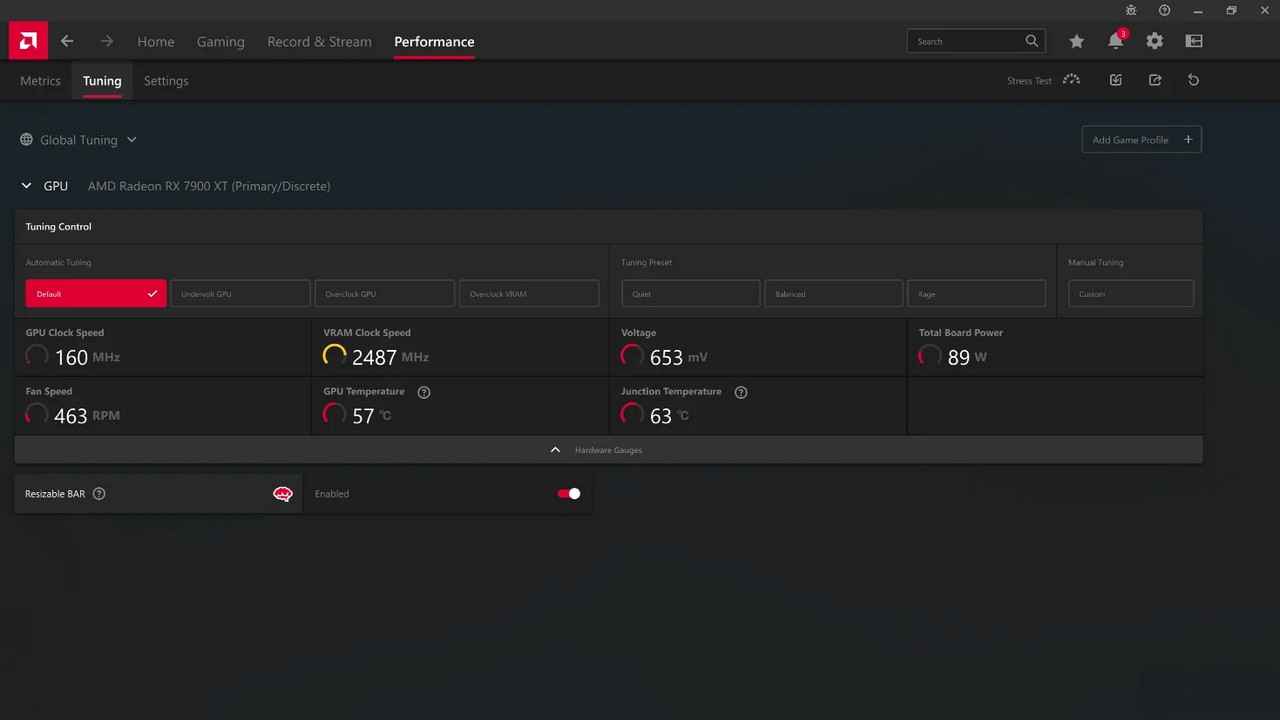Open the settings gear icon
1280x720 pixels.
tap(1154, 41)
